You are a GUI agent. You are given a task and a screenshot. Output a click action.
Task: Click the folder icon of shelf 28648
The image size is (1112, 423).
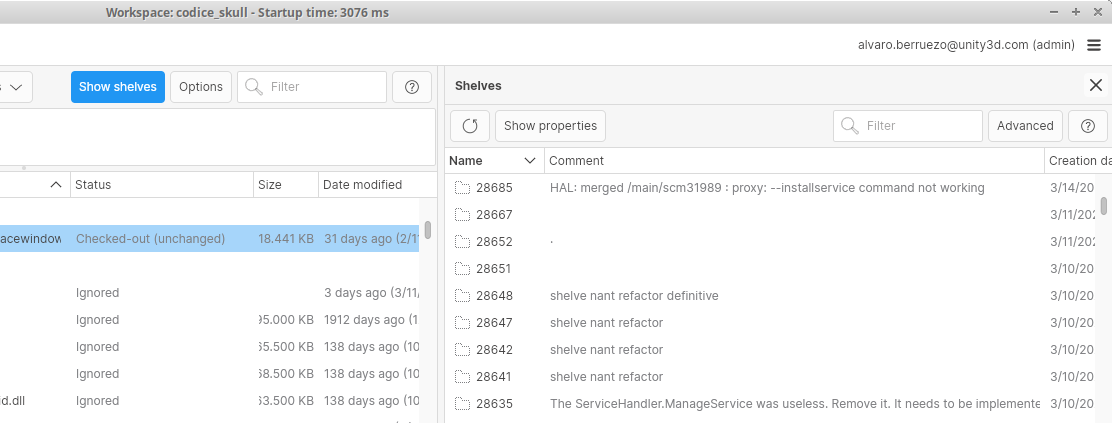[462, 296]
